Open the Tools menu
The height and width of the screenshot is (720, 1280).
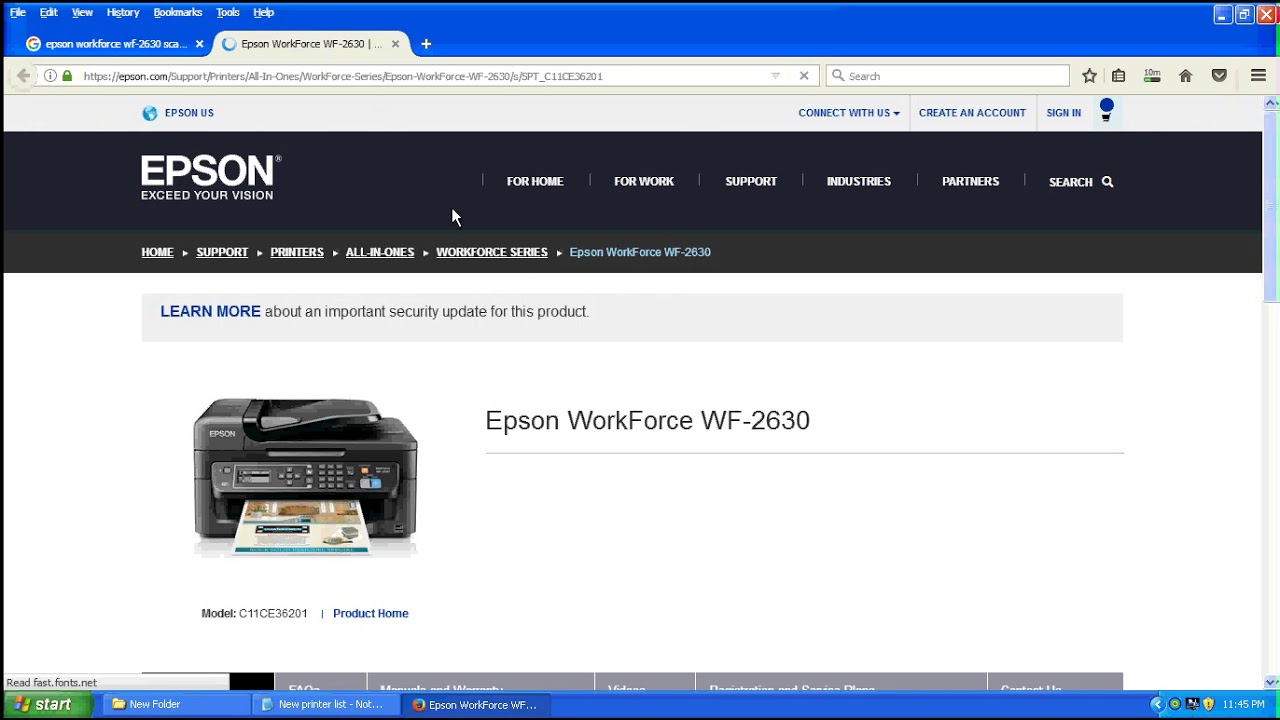click(228, 13)
